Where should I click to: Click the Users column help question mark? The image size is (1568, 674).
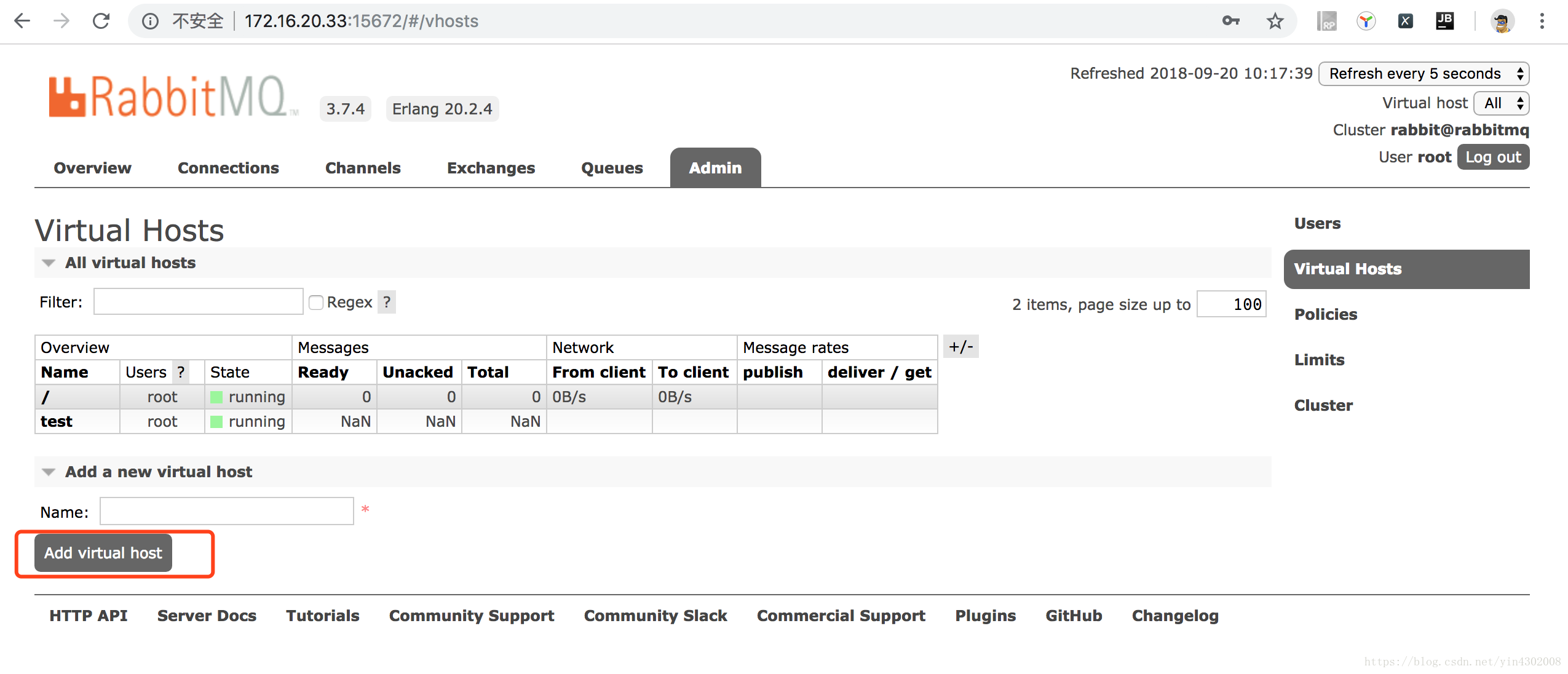point(180,372)
